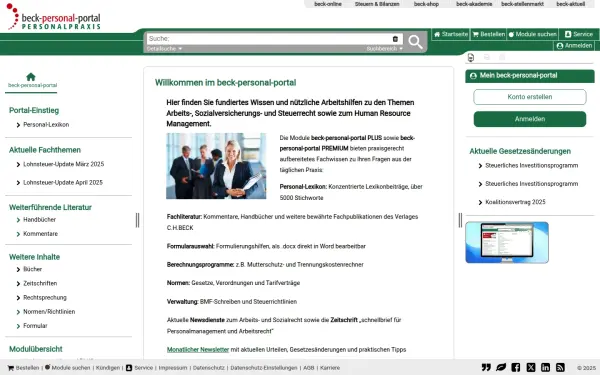Switch to Steuern & Bilanzen tab

377,4
